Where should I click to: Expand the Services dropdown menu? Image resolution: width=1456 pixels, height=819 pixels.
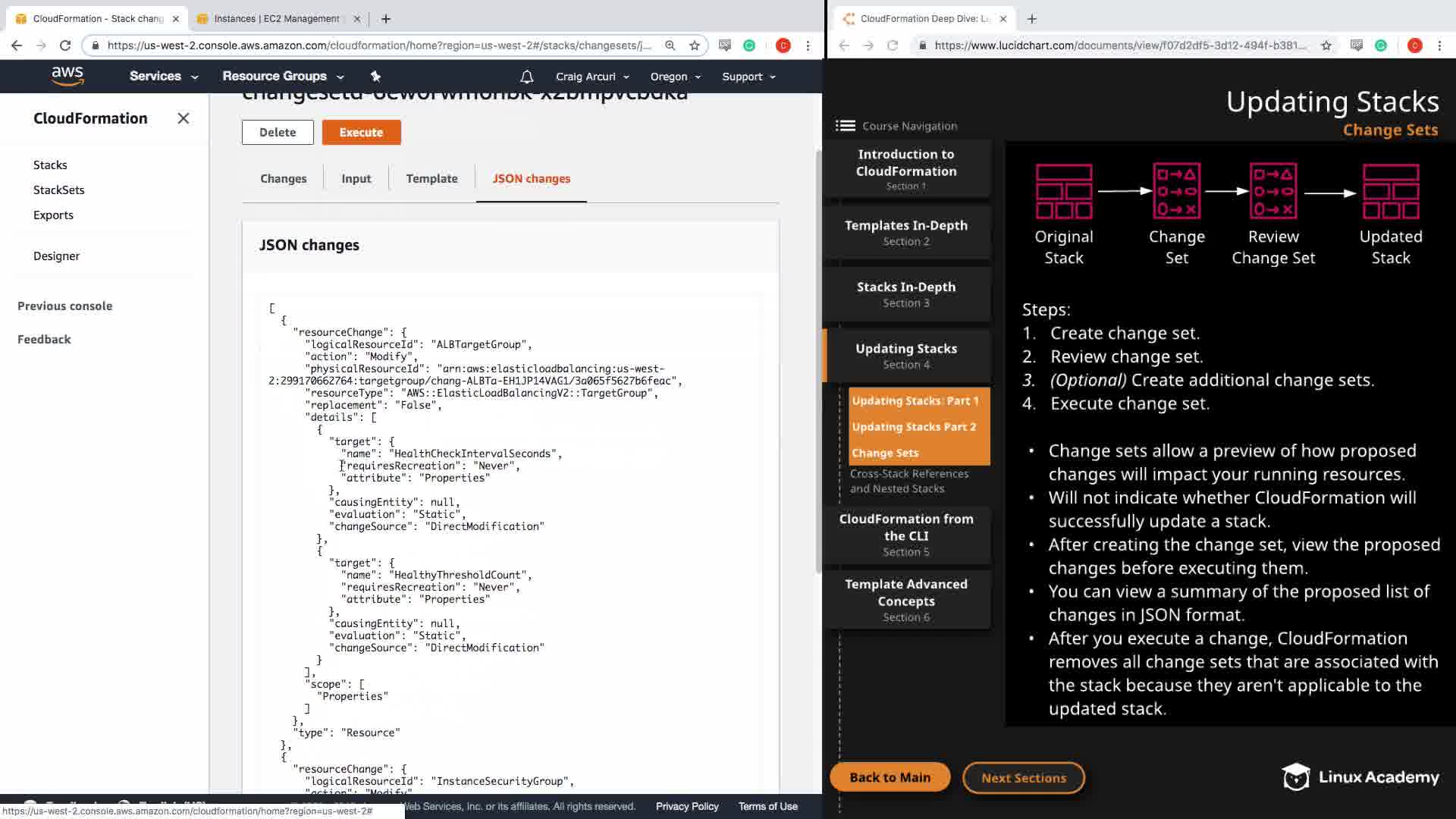[163, 76]
